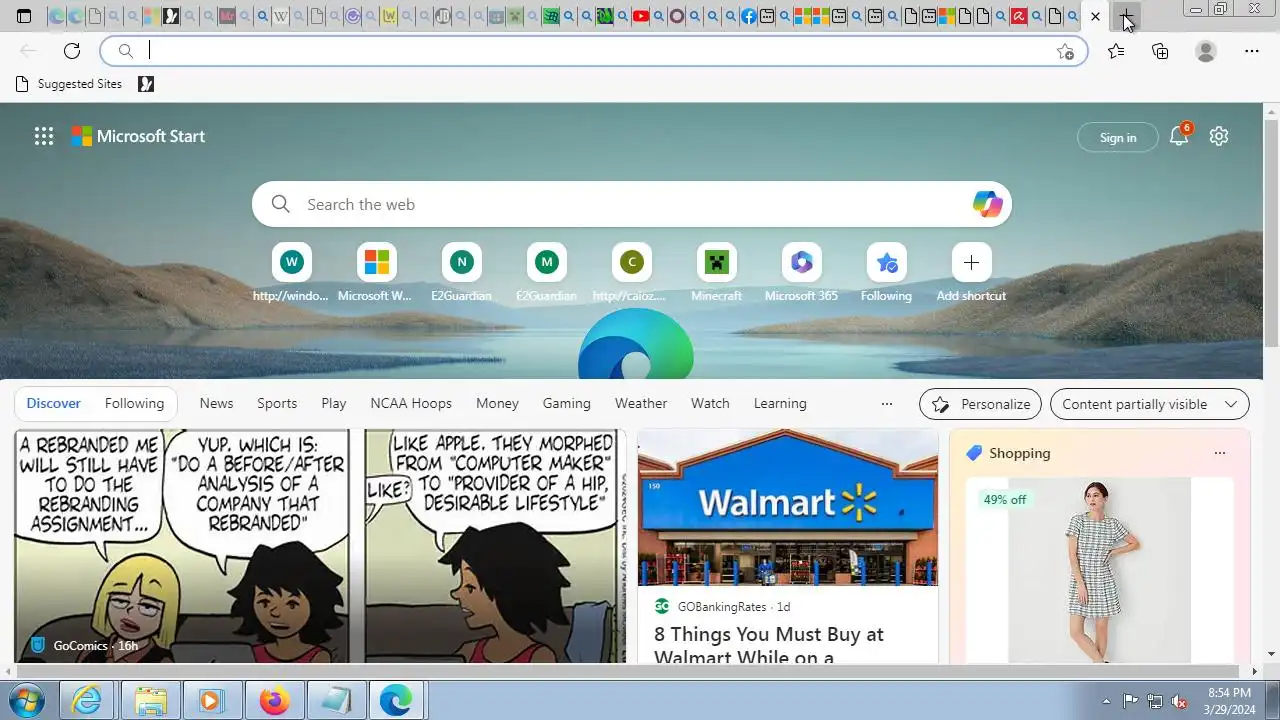Image resolution: width=1280 pixels, height=720 pixels.
Task: Open the Weather category
Action: 641,403
